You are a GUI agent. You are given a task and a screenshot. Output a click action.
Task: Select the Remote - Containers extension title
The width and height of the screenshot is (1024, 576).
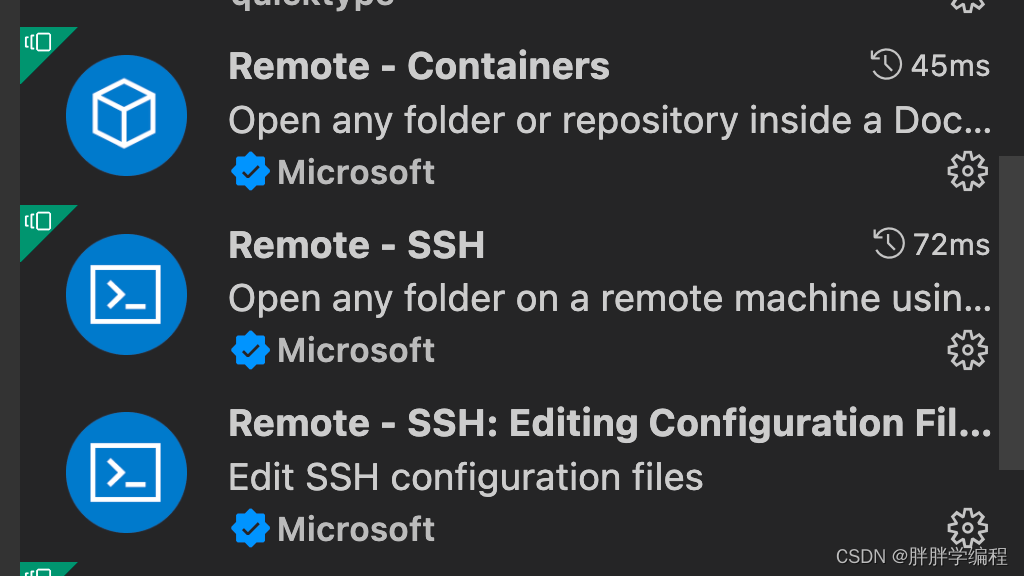pos(418,66)
